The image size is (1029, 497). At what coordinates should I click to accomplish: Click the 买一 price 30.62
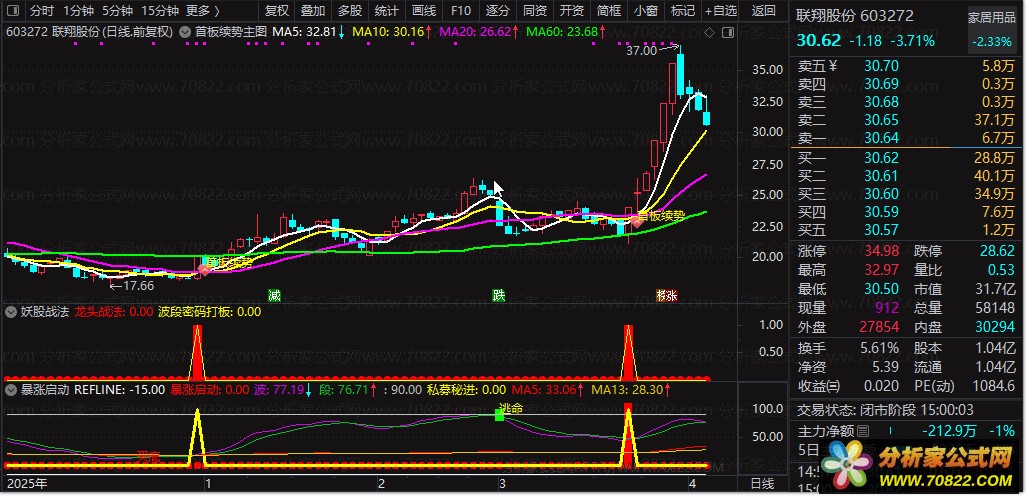point(881,158)
